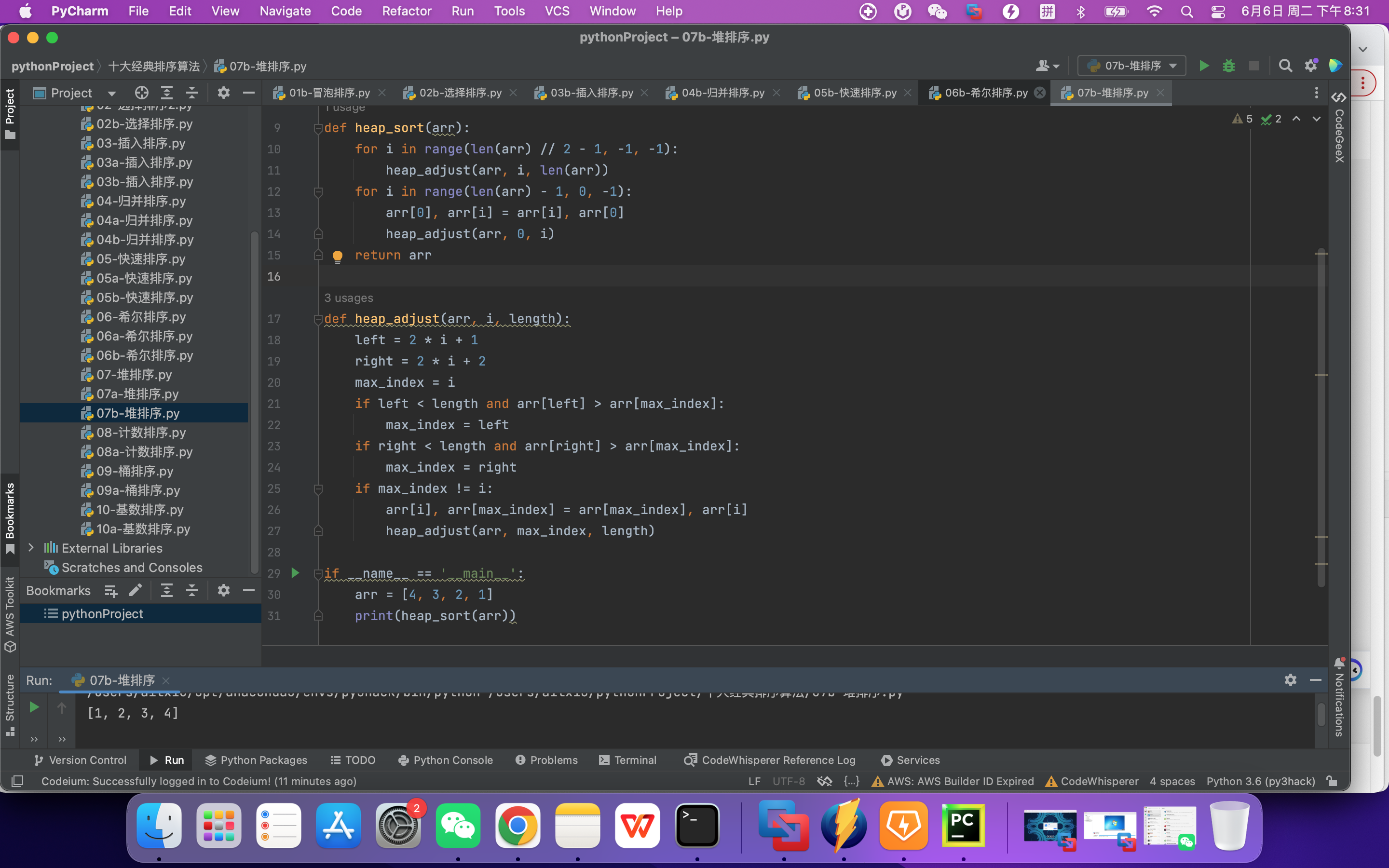Toggle the read-only lock in the status bar
Image resolution: width=1389 pixels, height=868 pixels.
[1333, 781]
